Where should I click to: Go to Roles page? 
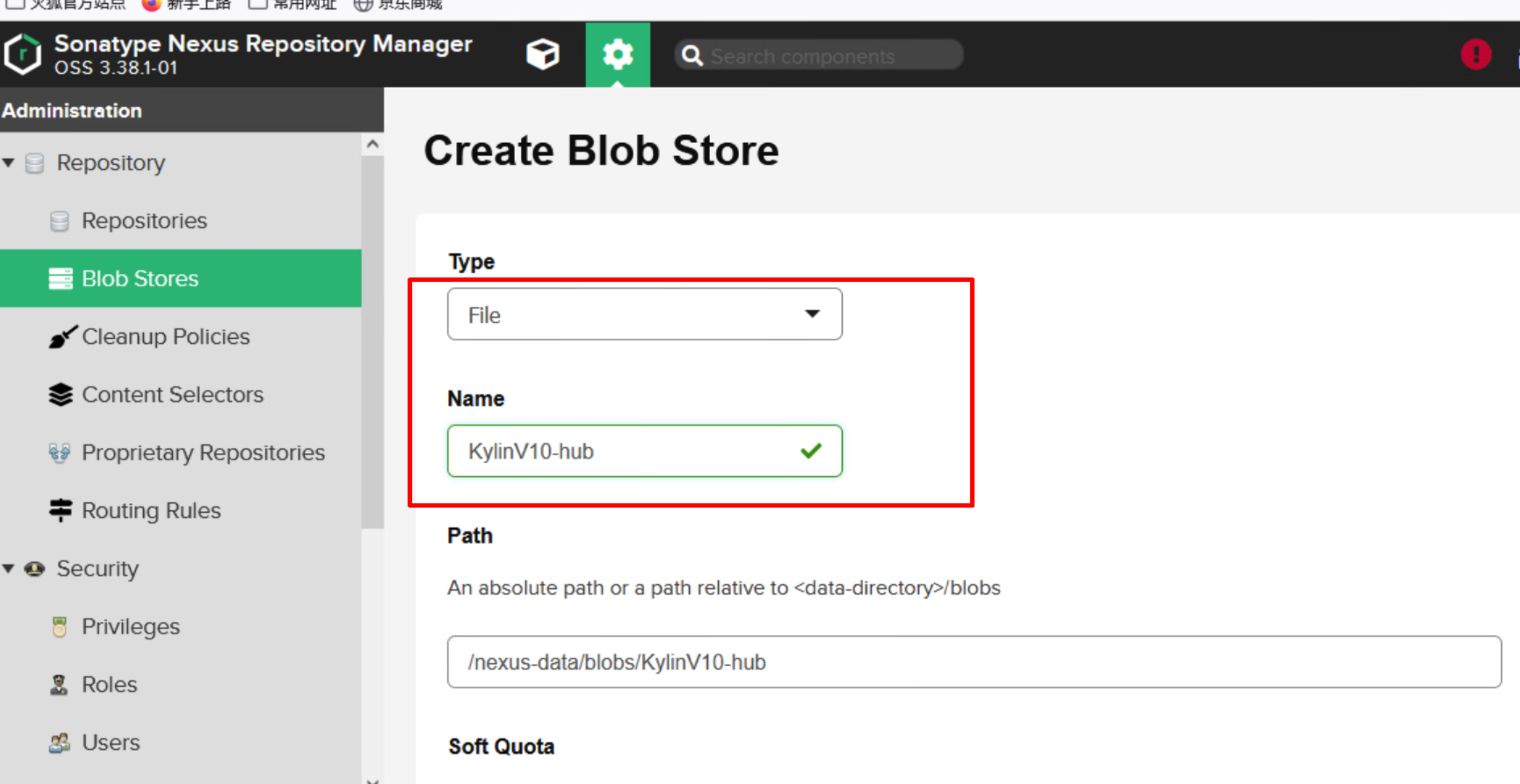[x=109, y=685]
